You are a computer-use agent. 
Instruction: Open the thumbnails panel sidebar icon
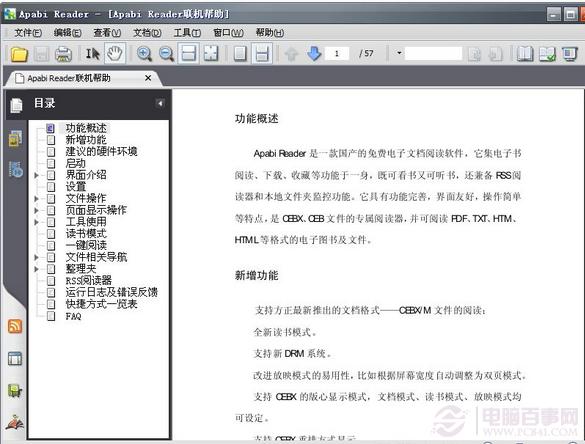pos(15,138)
